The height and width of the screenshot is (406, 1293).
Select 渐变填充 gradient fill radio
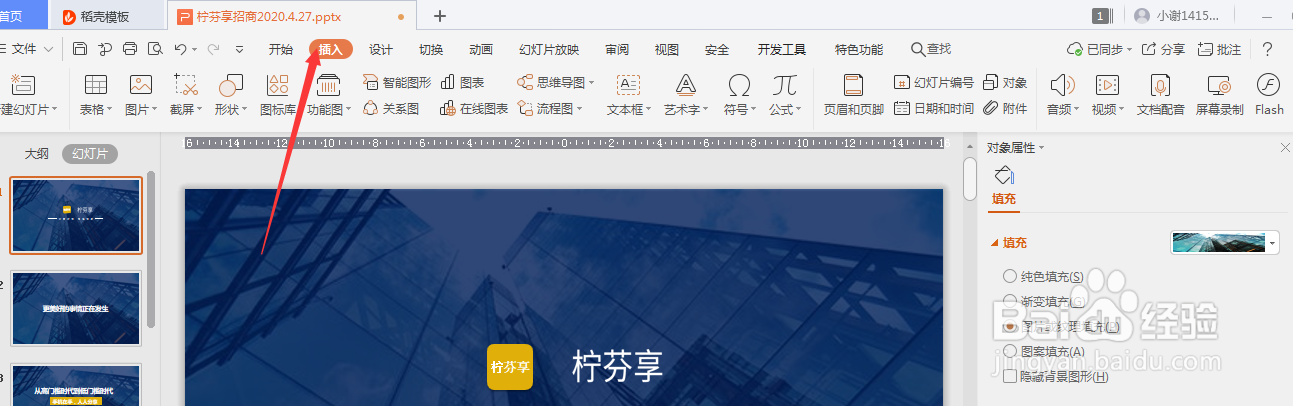click(1010, 301)
